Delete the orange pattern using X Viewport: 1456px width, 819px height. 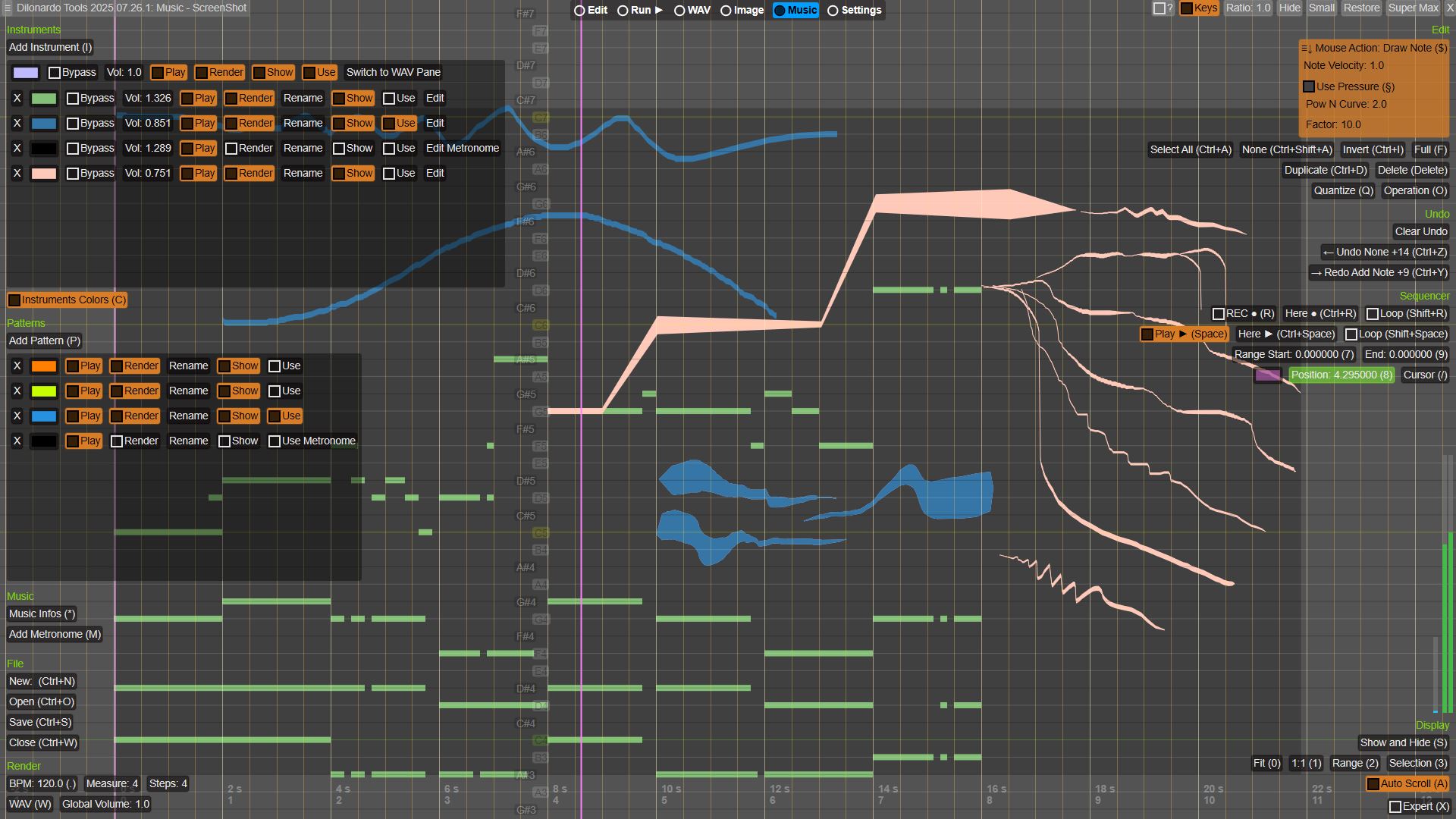(x=17, y=366)
